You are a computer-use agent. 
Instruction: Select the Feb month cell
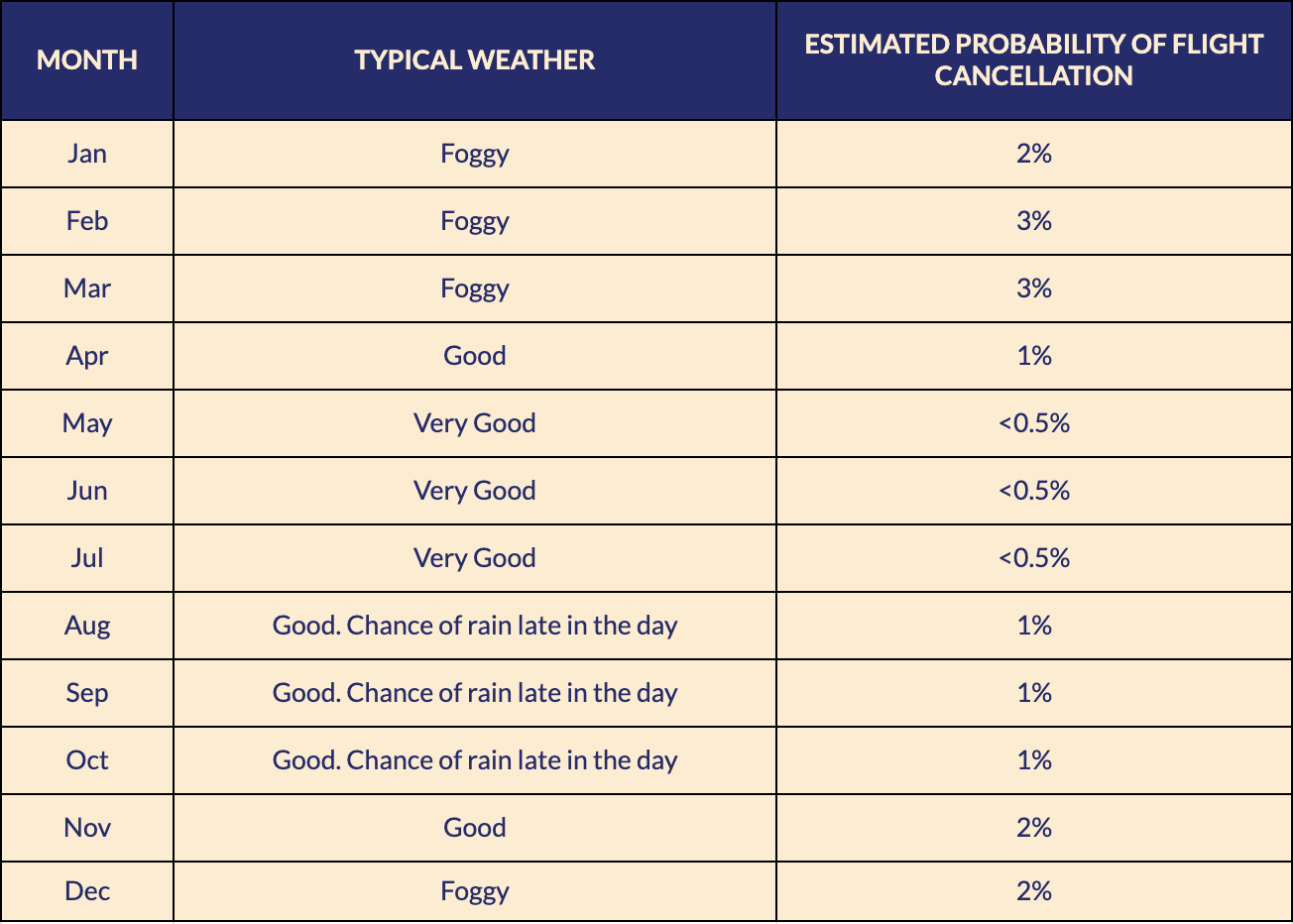(x=87, y=221)
